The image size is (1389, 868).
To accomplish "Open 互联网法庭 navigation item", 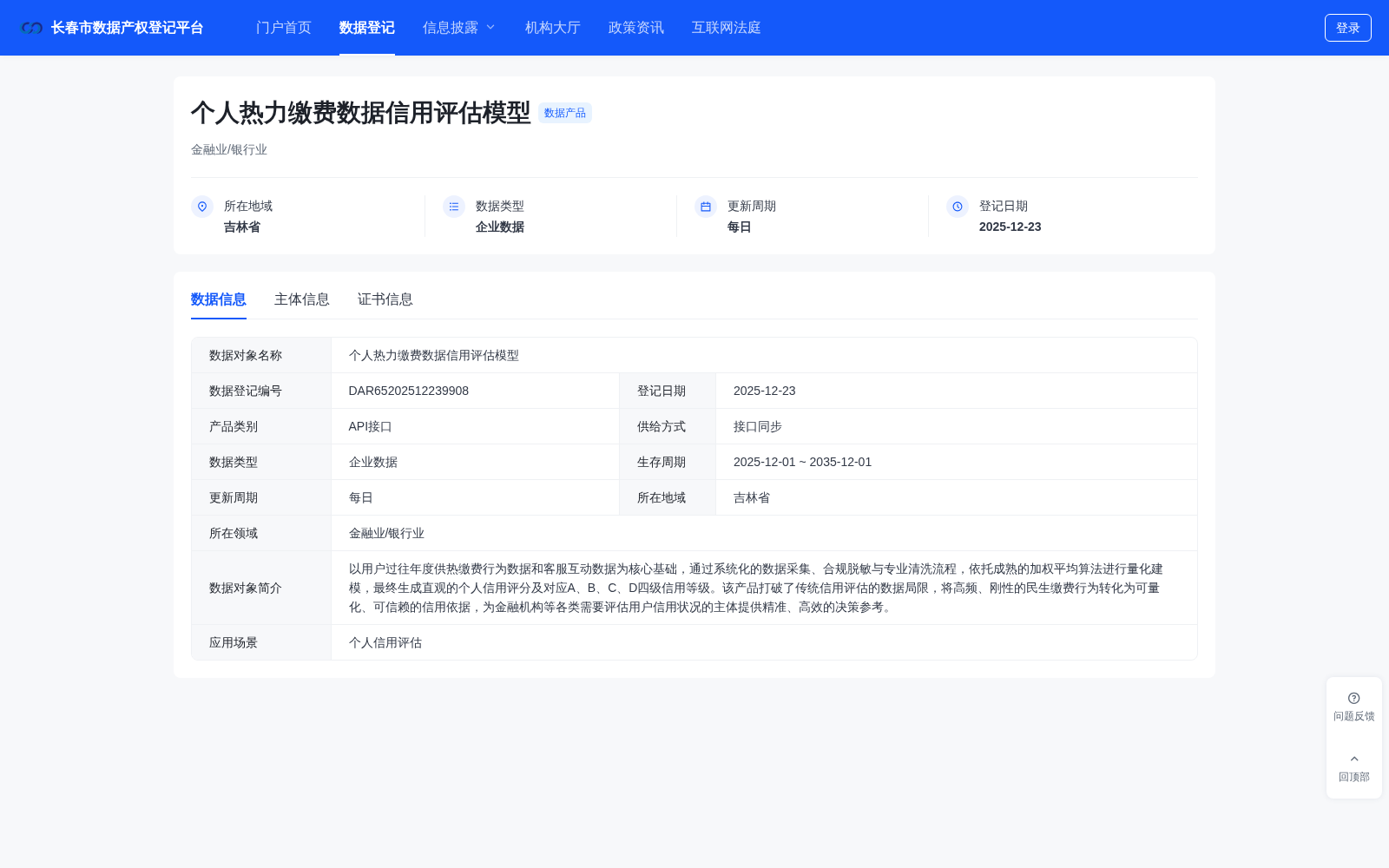I will [727, 28].
